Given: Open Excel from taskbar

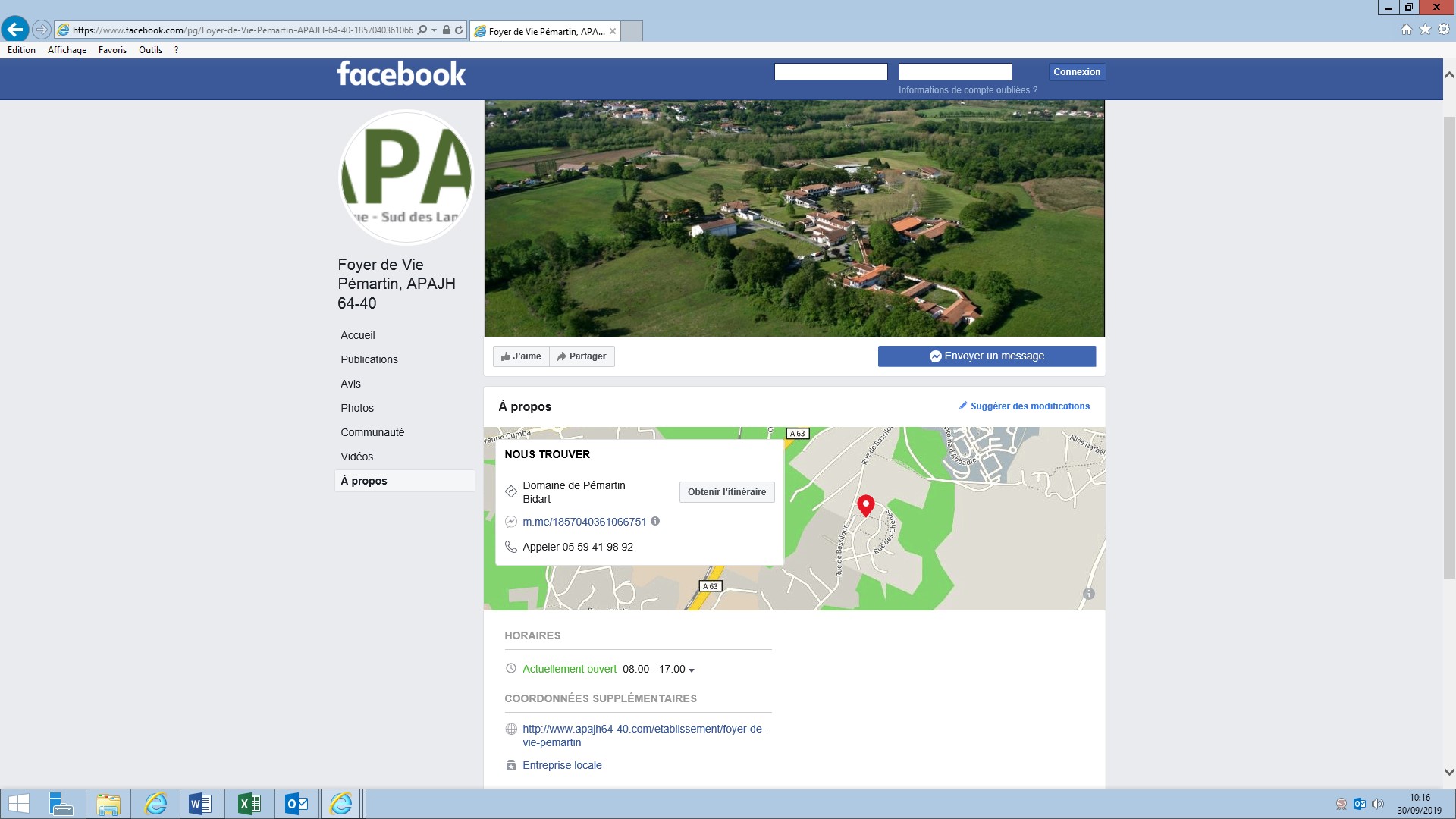Looking at the screenshot, I should click(x=249, y=804).
